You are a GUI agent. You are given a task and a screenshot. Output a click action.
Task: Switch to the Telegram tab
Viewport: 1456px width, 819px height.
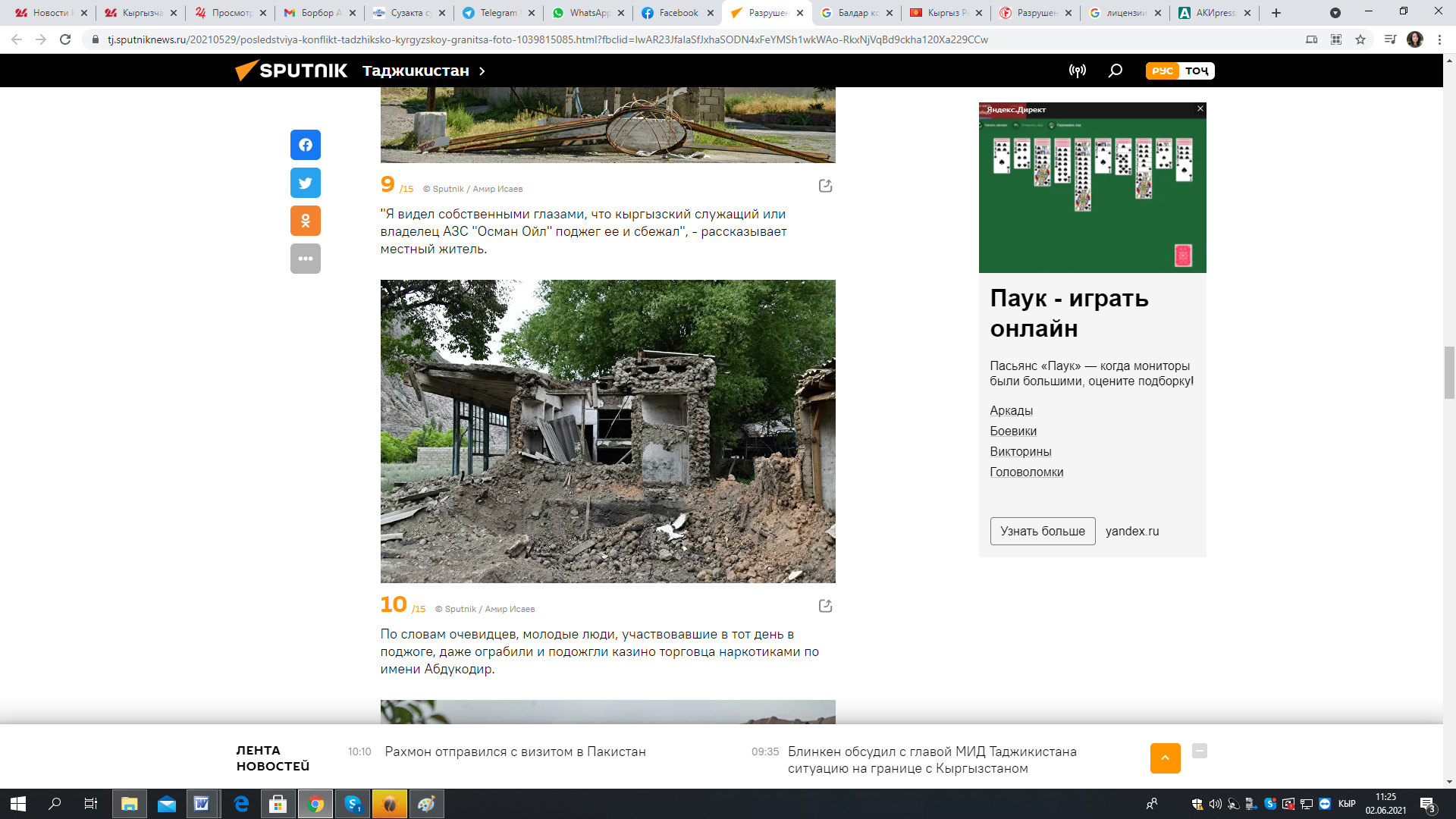497,13
